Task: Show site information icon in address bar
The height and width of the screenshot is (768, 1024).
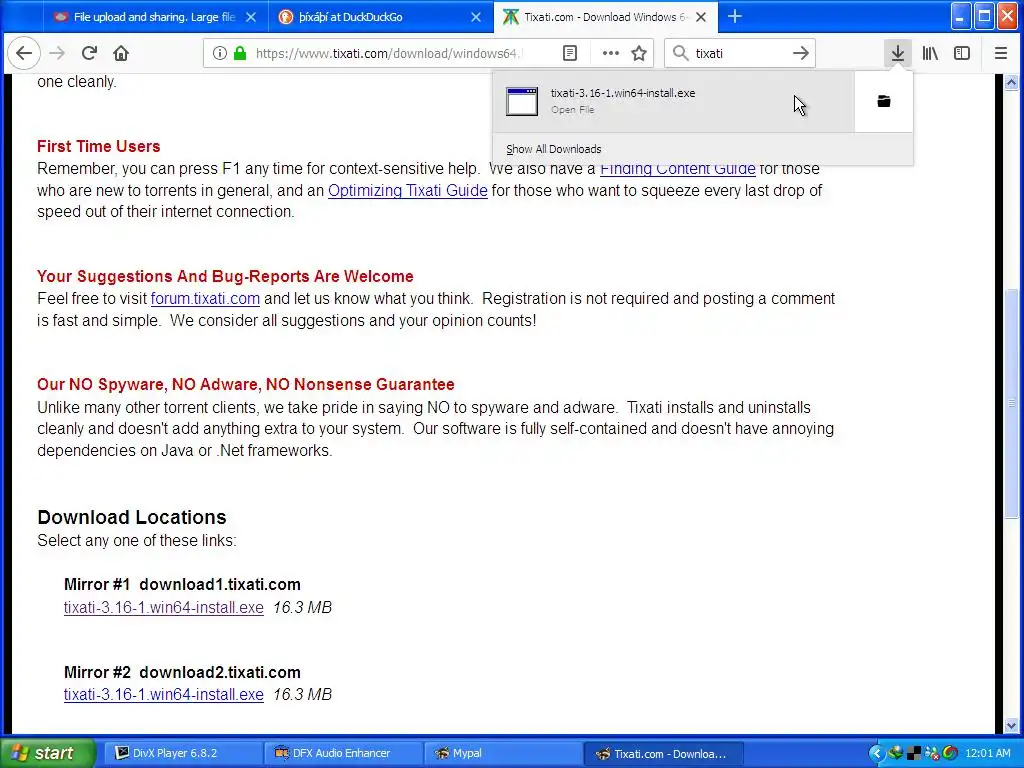Action: tap(220, 53)
